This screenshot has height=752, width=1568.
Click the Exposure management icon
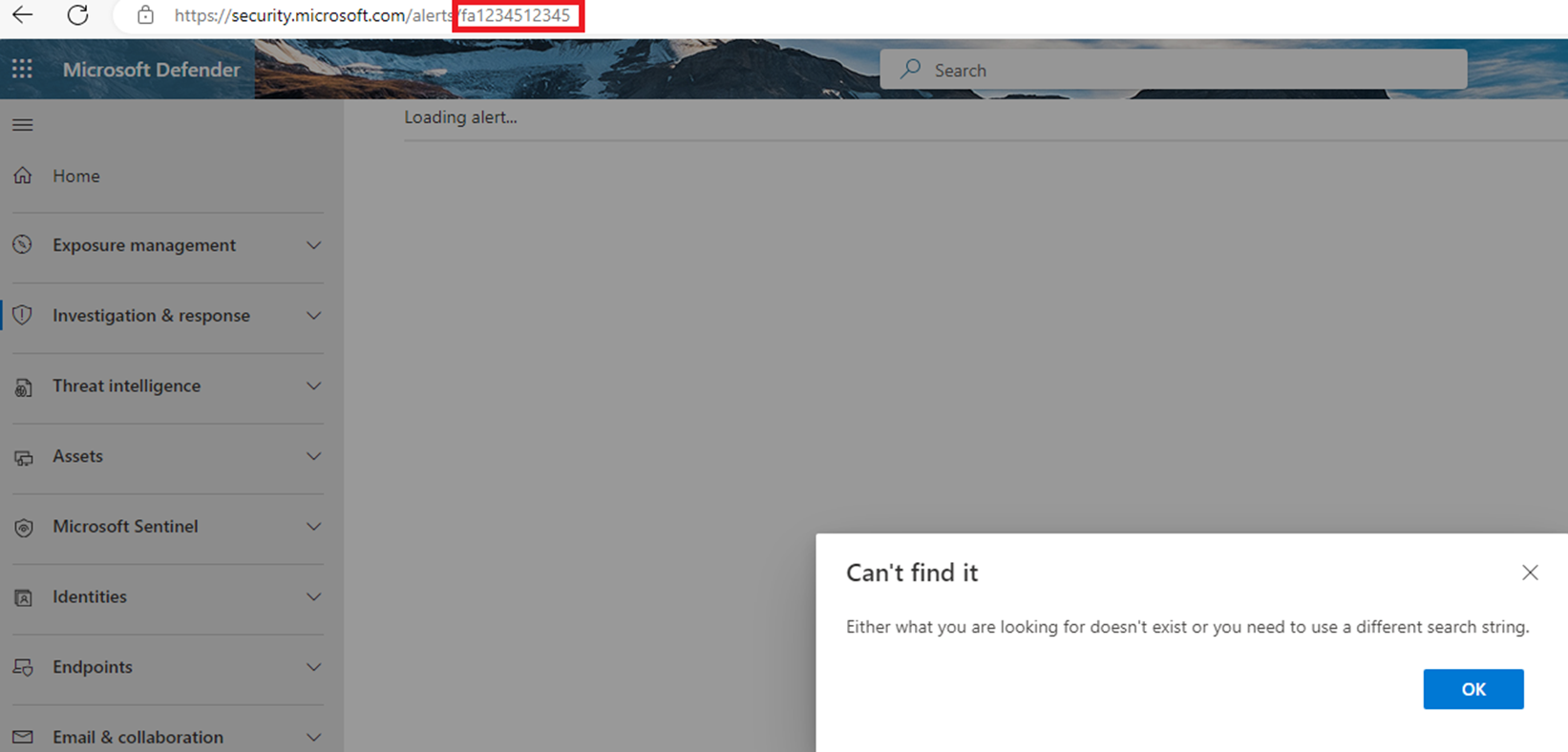[x=23, y=245]
